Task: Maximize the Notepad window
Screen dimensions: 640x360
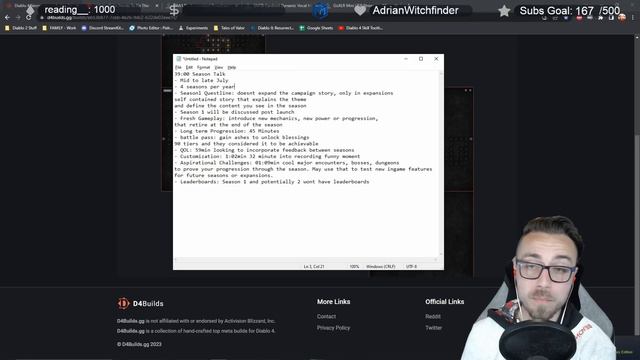Action: click(421, 59)
